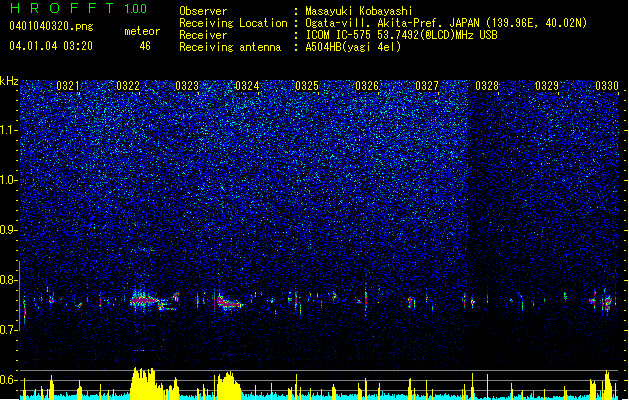629x400 pixels.
Task: Click the meteor count value 46
Action: [x=145, y=46]
